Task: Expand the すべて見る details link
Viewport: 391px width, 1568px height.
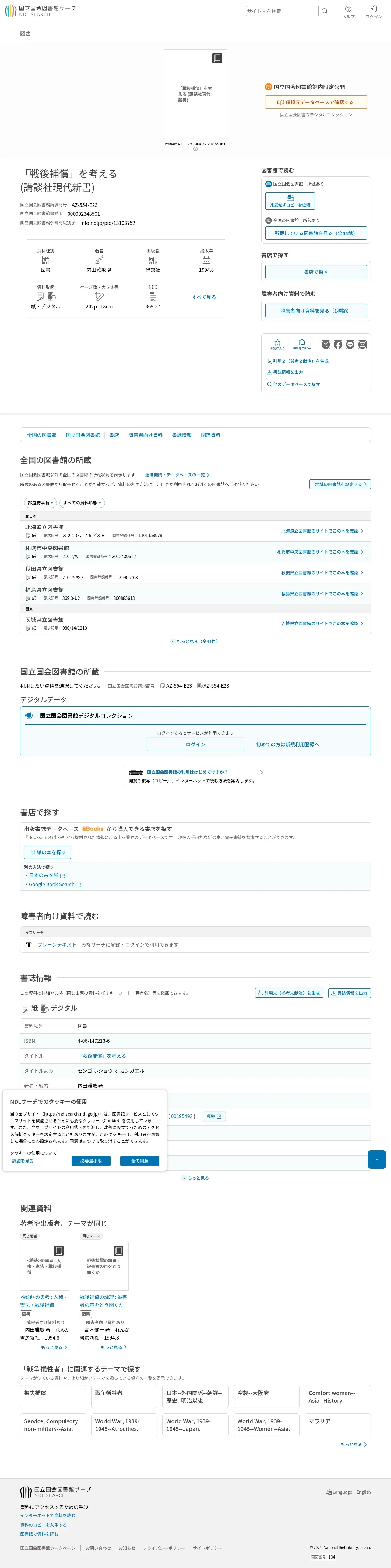Action: click(x=204, y=297)
